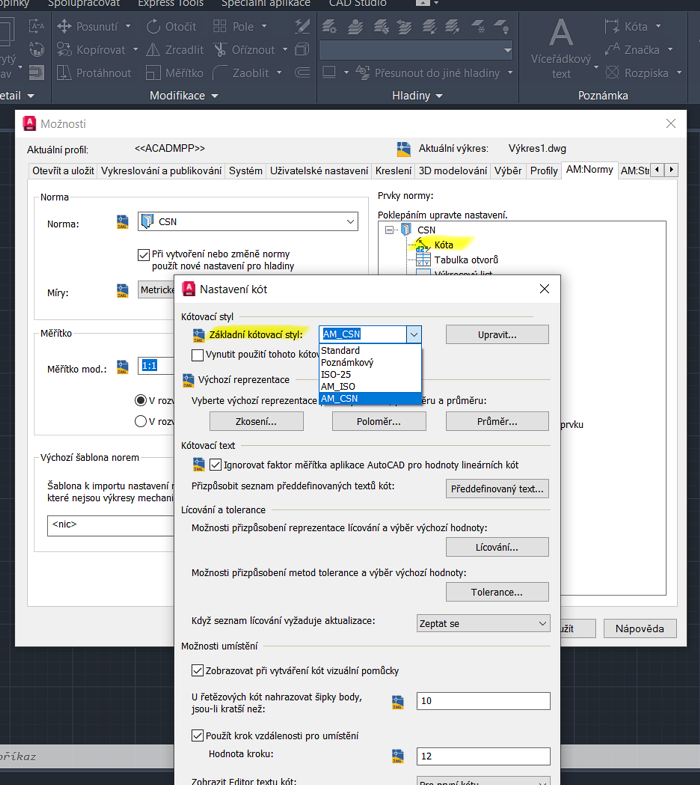Collapse the CSN tree node
700x785 pixels.
[389, 230]
